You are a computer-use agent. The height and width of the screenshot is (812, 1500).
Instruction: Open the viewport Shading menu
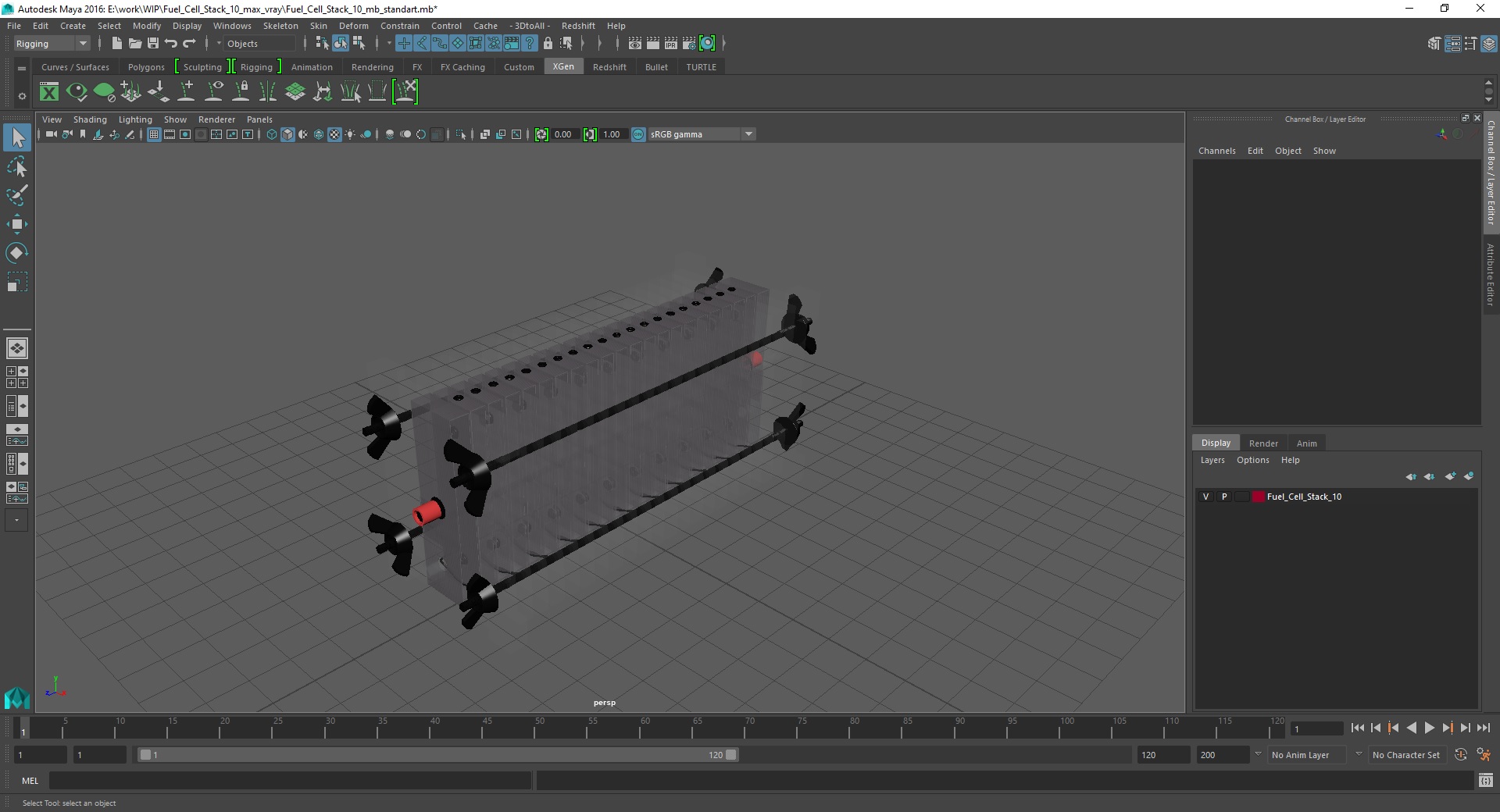(x=90, y=119)
